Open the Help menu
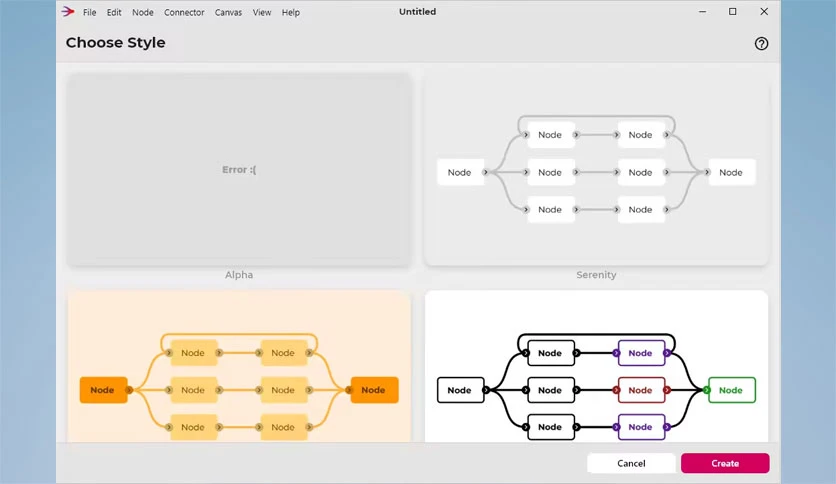This screenshot has width=836, height=484. click(291, 12)
